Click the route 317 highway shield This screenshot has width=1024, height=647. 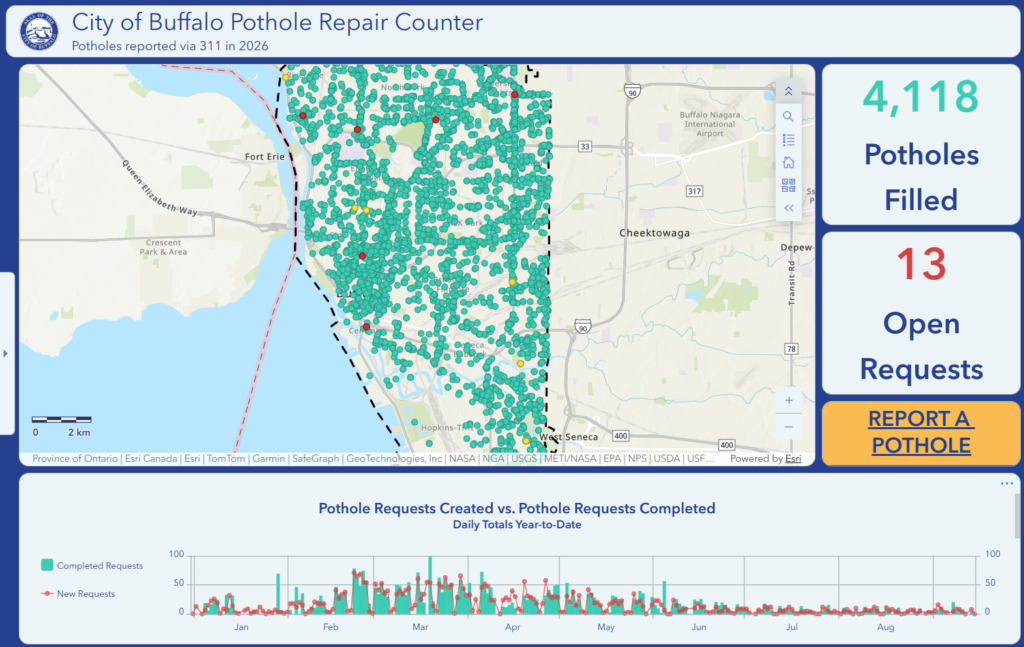coord(694,191)
